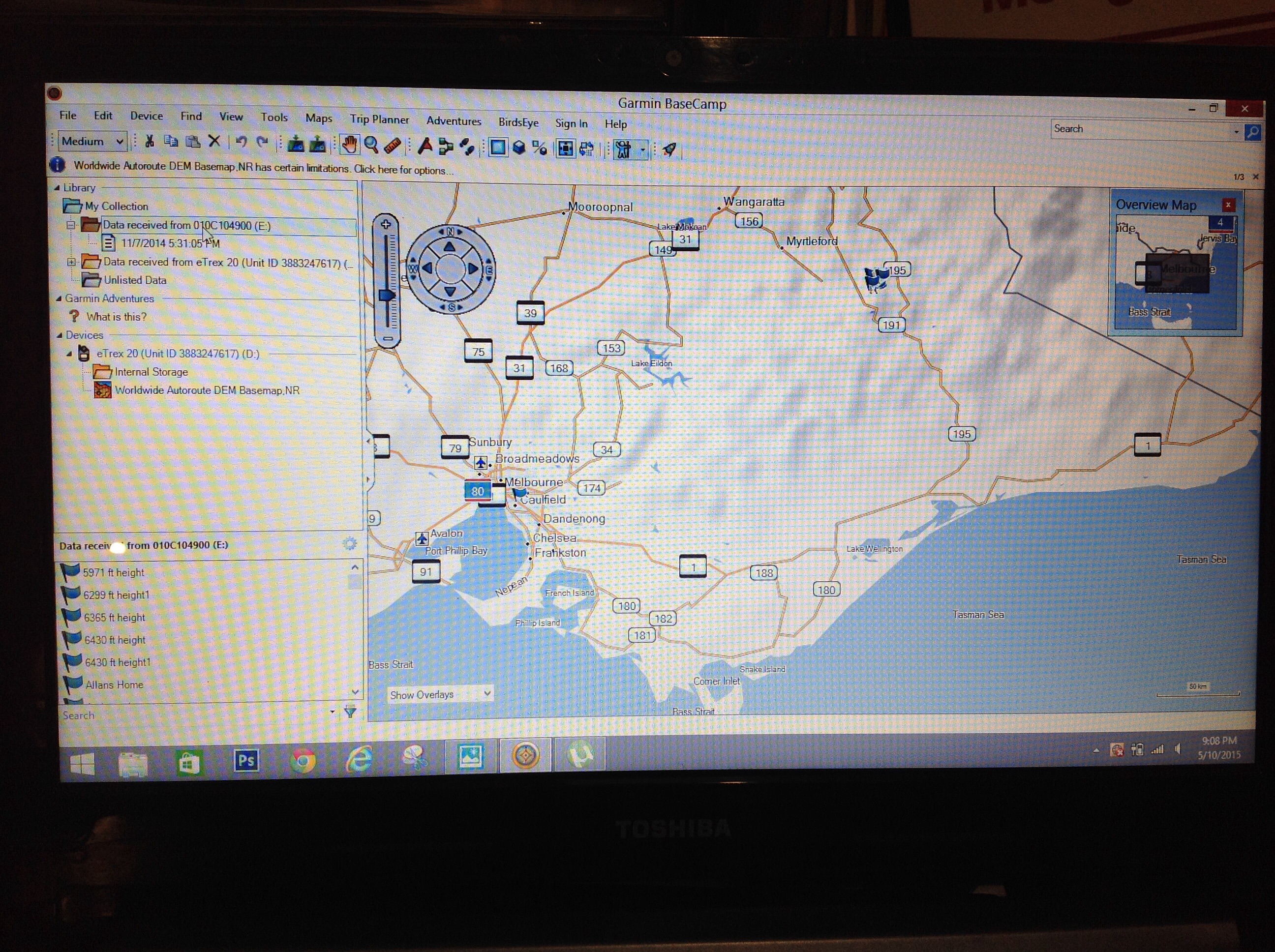Click the zoom out minus button
Image resolution: width=1275 pixels, height=952 pixels.
coord(388,339)
